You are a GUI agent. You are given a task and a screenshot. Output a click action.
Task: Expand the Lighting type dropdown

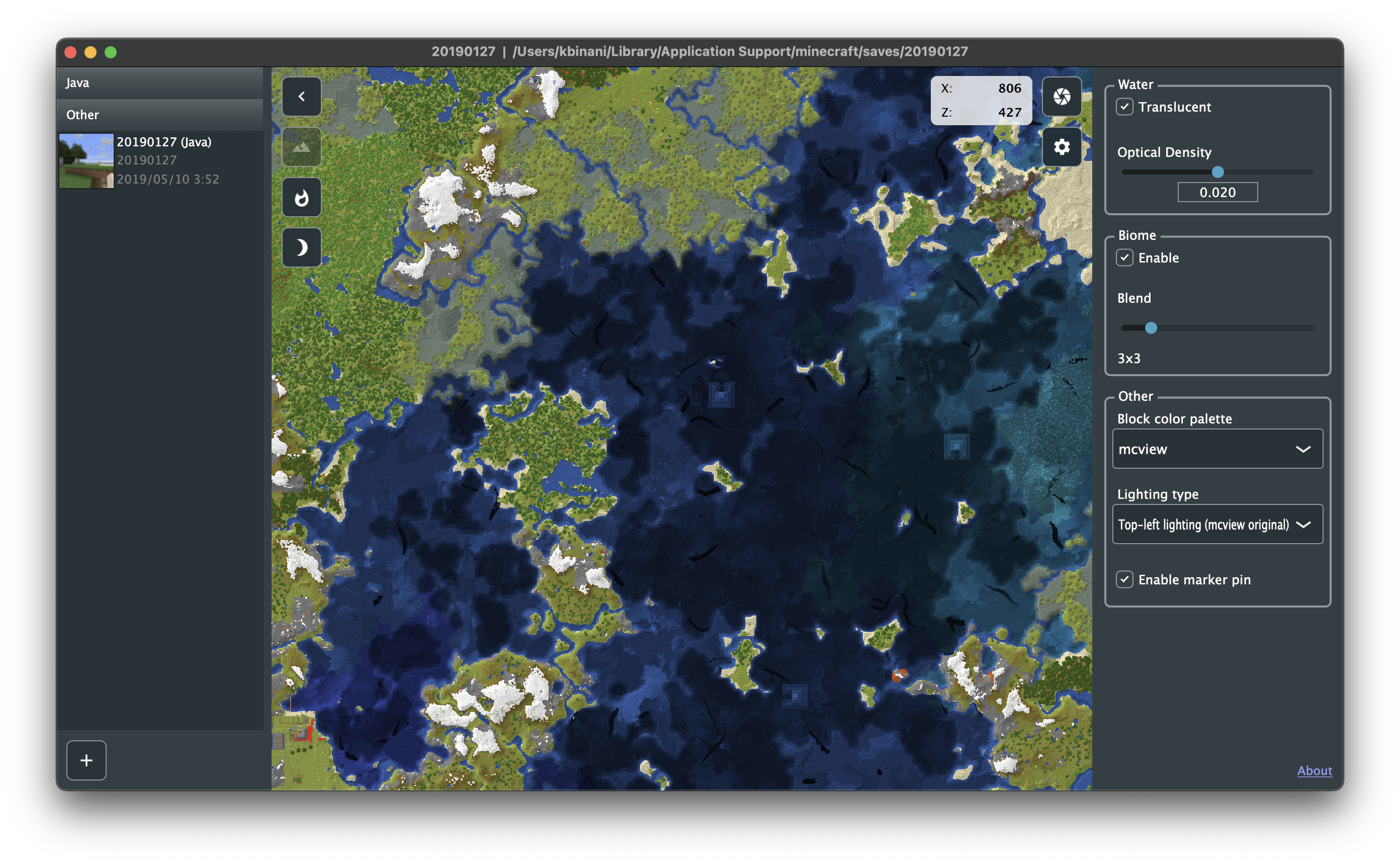coord(1217,525)
